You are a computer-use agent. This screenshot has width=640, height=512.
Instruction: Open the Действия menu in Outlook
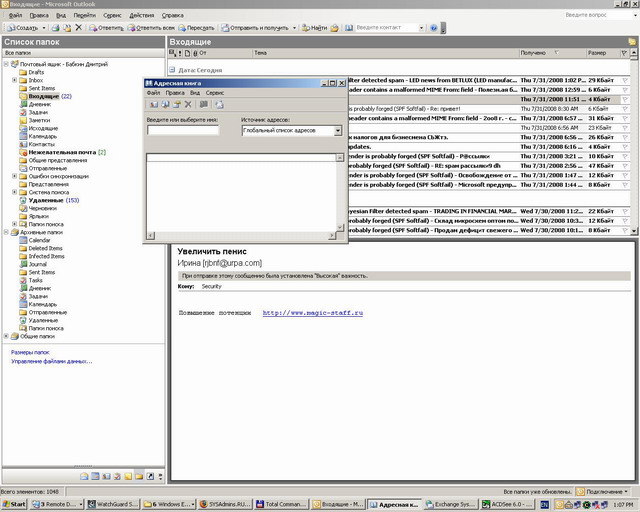(142, 15)
